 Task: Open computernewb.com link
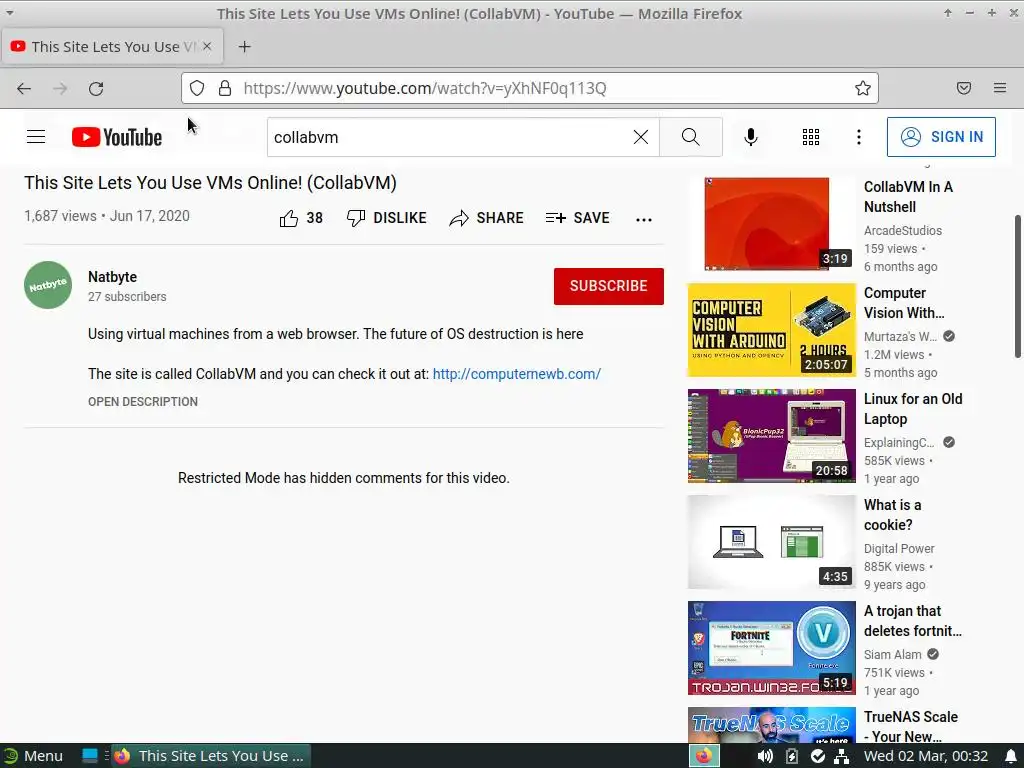517,374
